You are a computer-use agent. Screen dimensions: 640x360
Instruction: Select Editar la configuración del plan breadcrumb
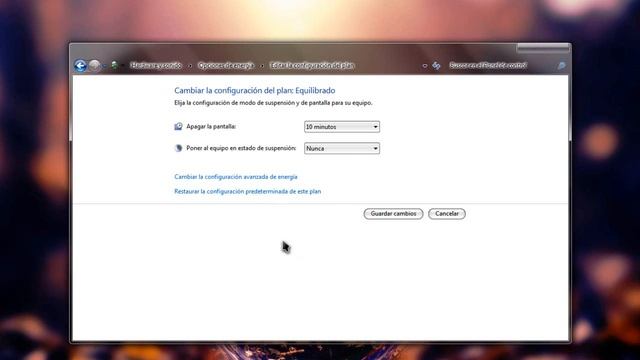(312, 65)
